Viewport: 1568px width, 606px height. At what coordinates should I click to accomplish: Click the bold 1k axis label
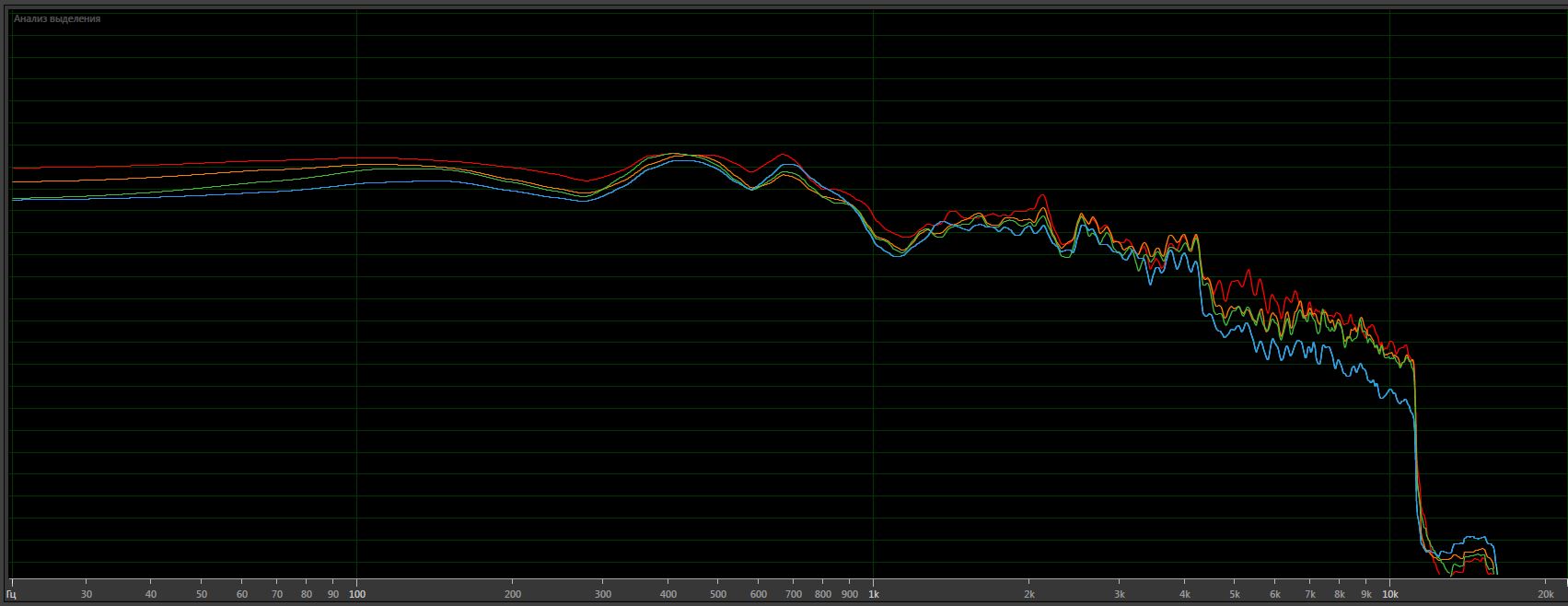(874, 594)
